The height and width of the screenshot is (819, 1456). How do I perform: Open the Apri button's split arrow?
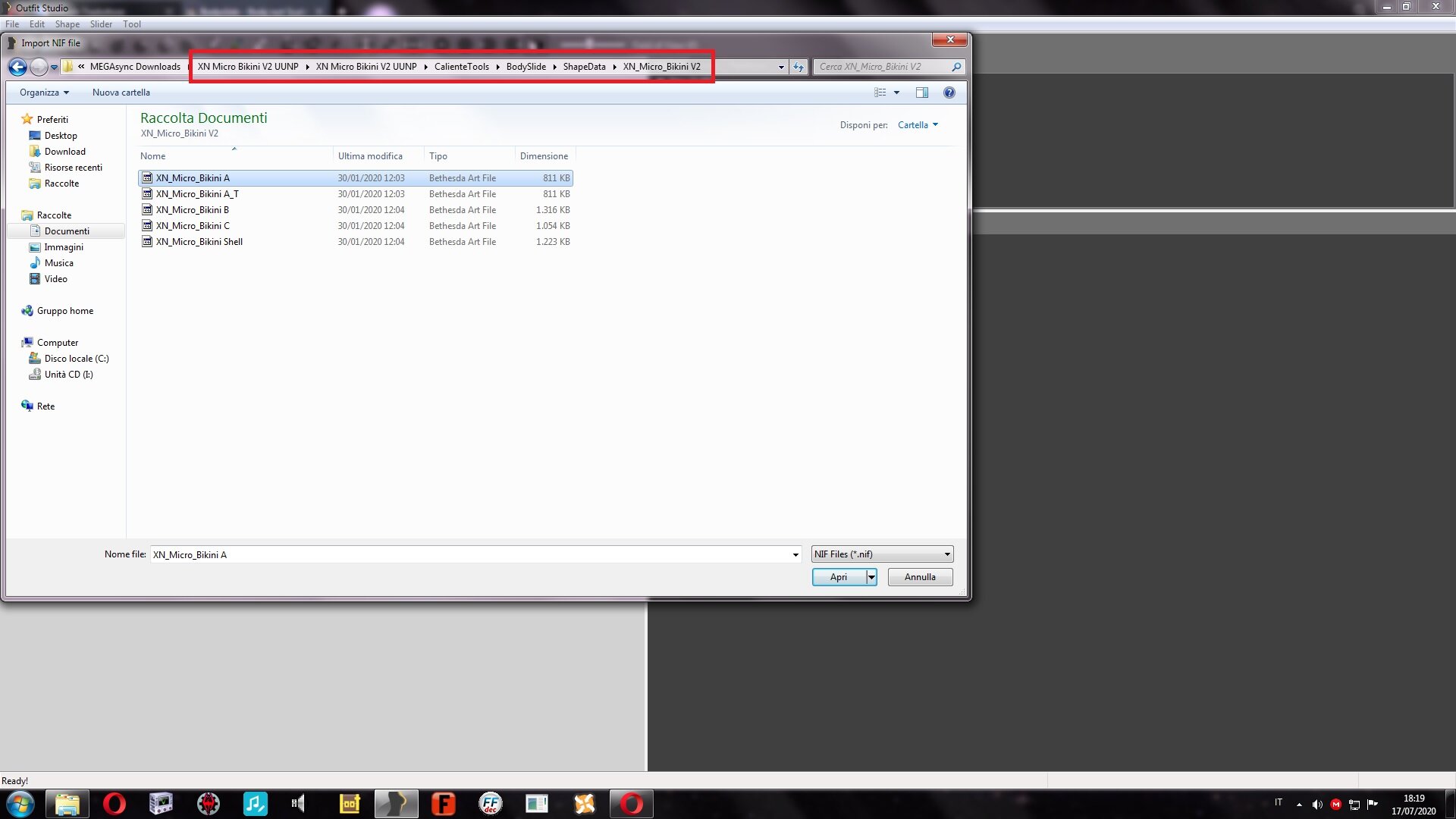[x=872, y=577]
